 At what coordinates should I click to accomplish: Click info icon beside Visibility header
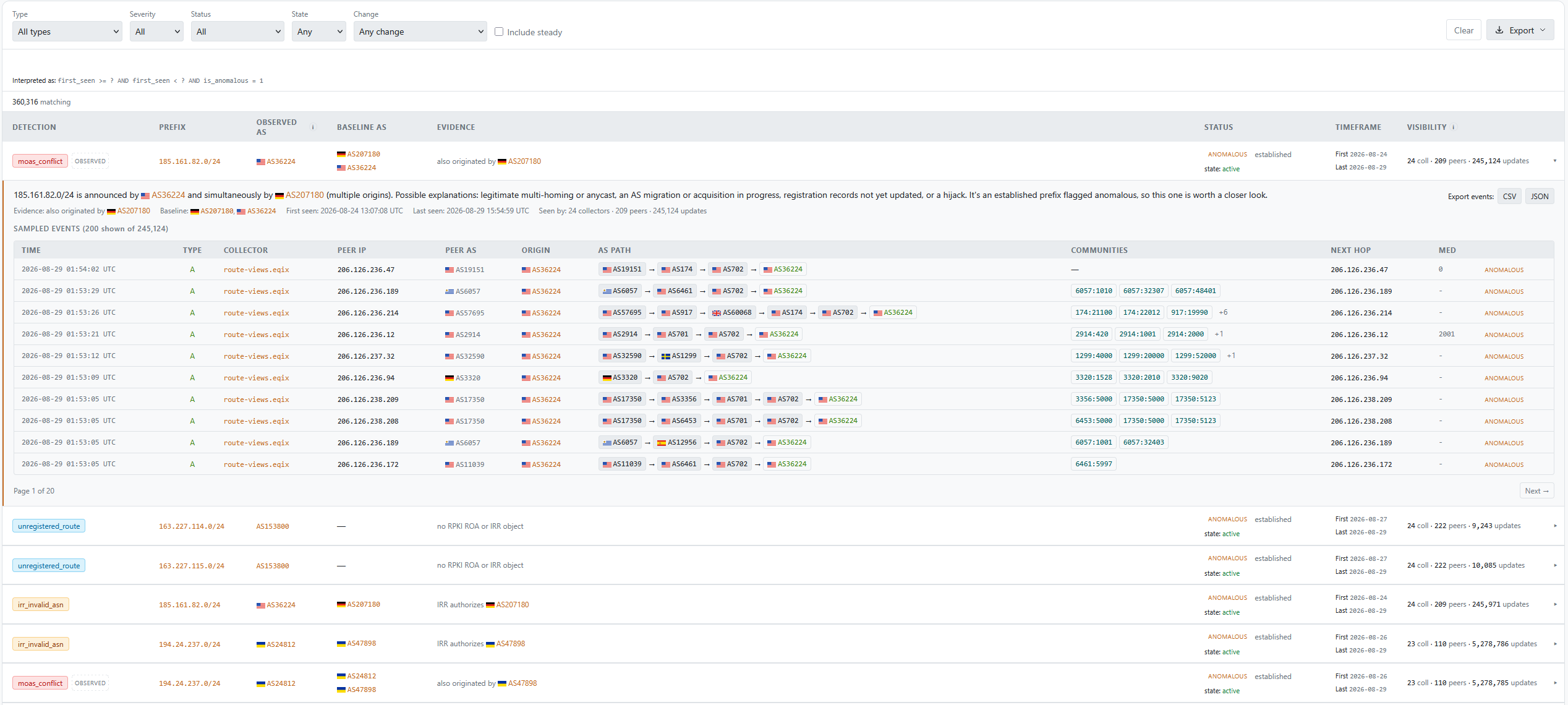click(x=1454, y=127)
